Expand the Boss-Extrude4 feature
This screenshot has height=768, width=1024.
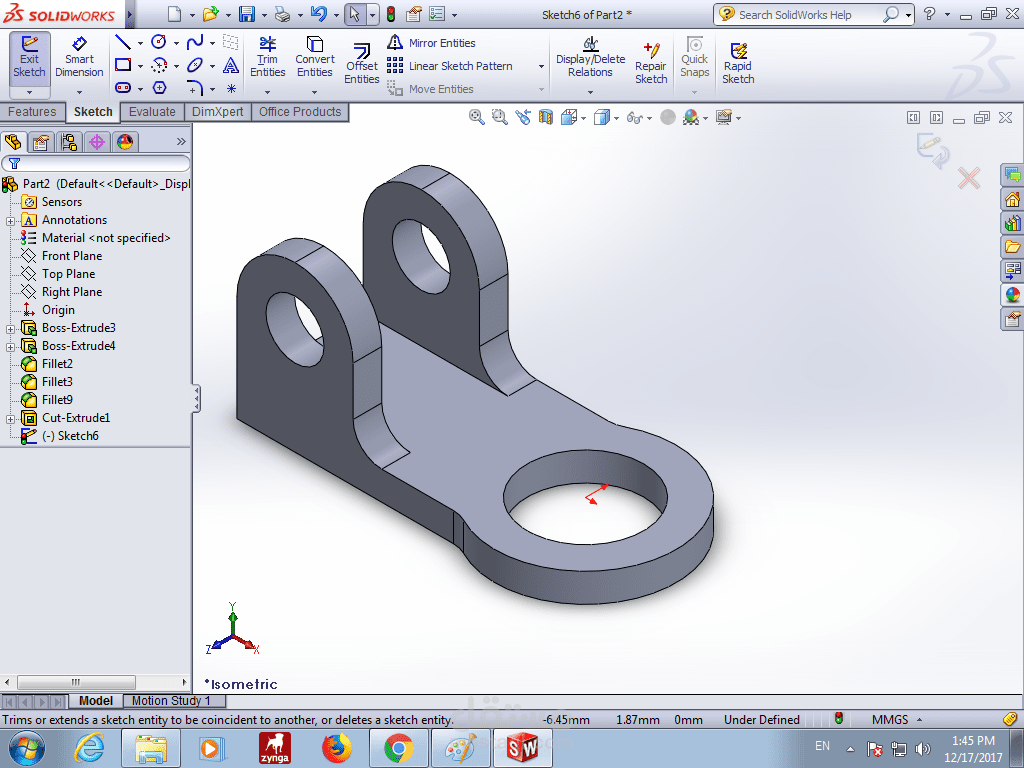coord(10,347)
